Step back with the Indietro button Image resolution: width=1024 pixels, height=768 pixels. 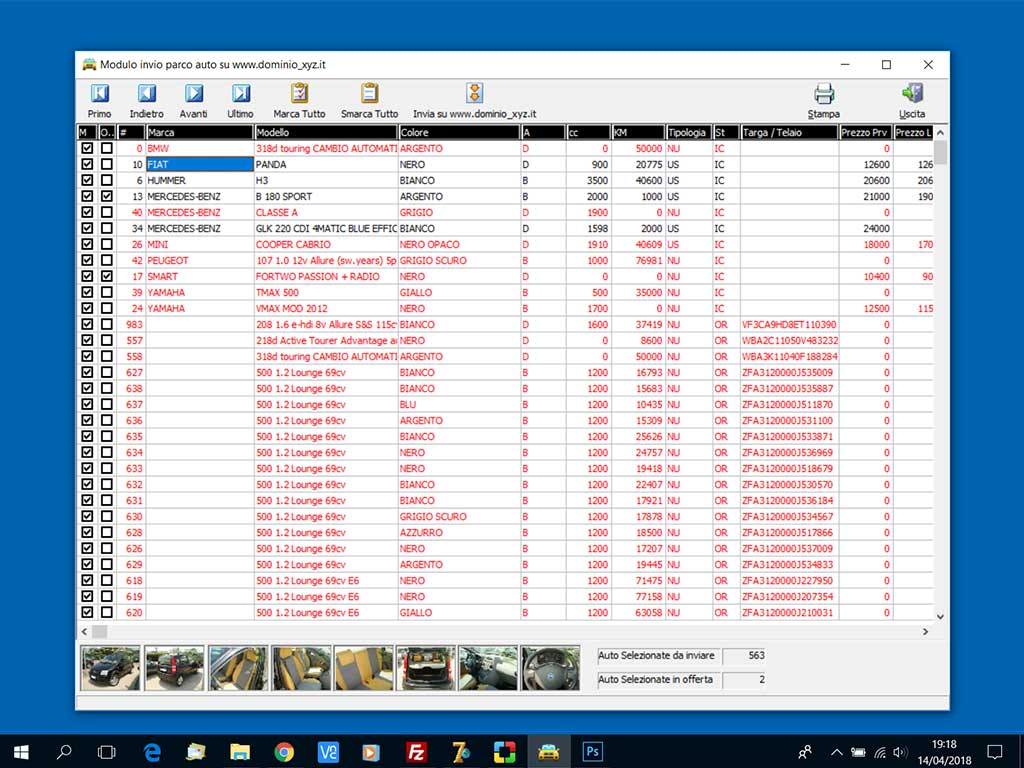pos(146,101)
